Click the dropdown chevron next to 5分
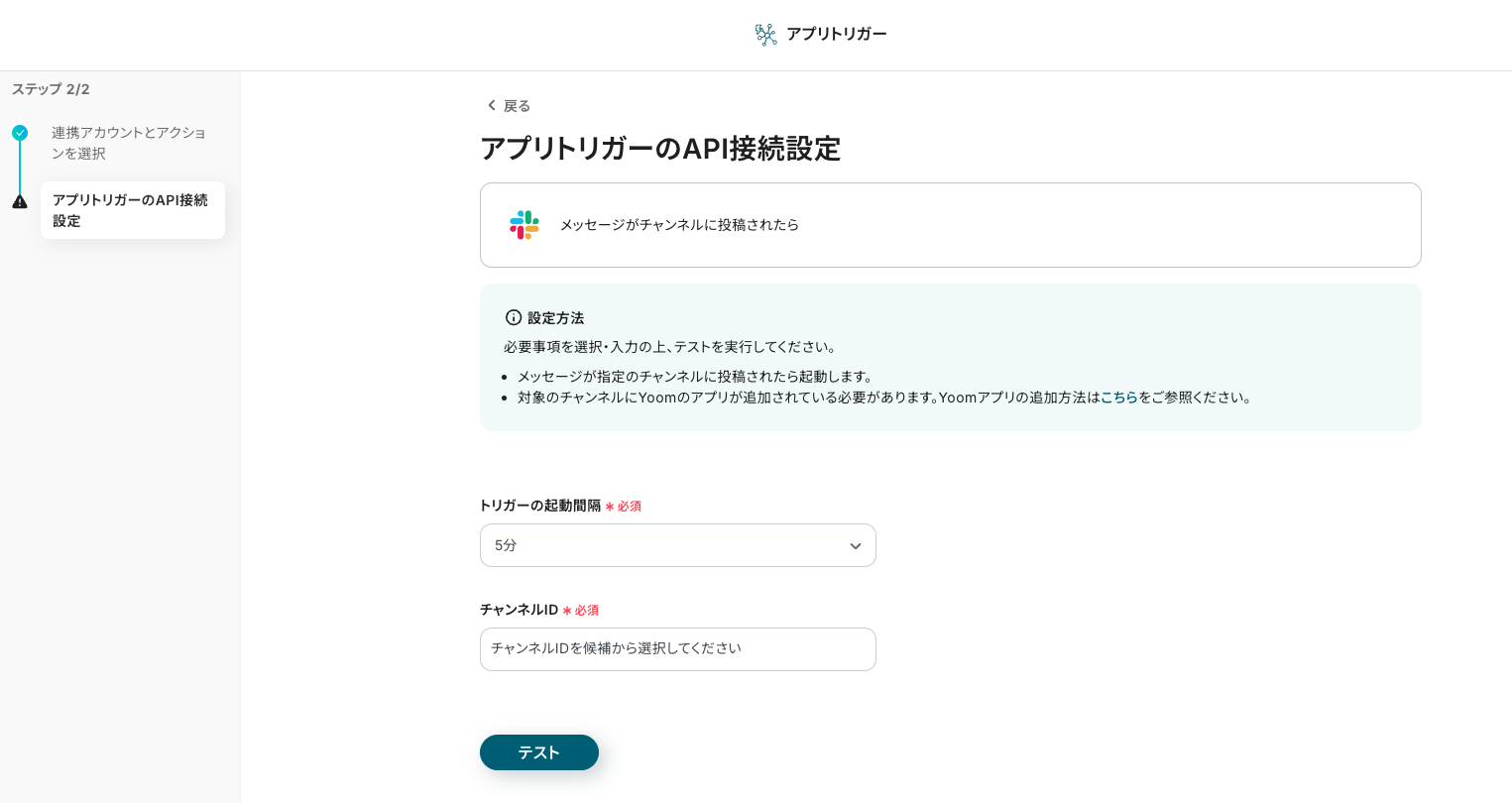This screenshot has height=803, width=1512. click(855, 546)
